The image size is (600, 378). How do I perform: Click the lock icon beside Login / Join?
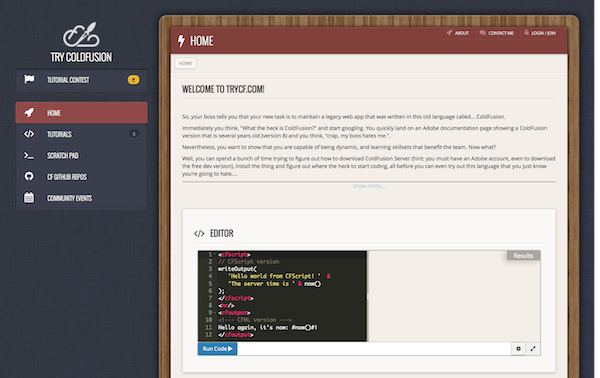pos(527,33)
